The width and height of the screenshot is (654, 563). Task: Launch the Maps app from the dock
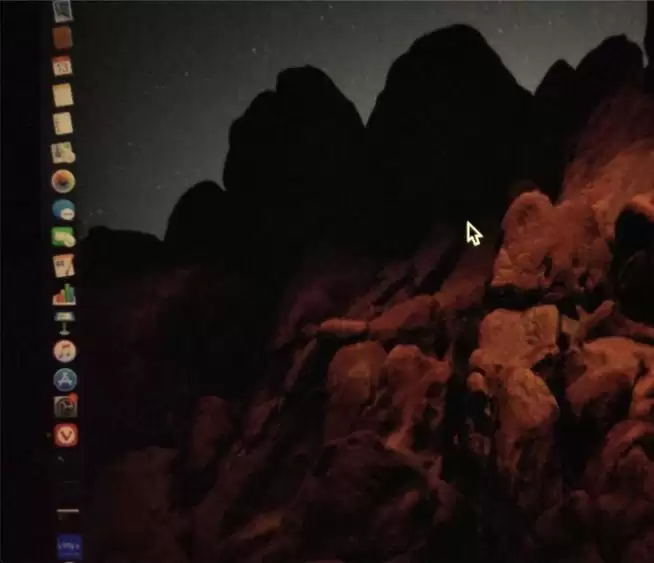point(63,153)
